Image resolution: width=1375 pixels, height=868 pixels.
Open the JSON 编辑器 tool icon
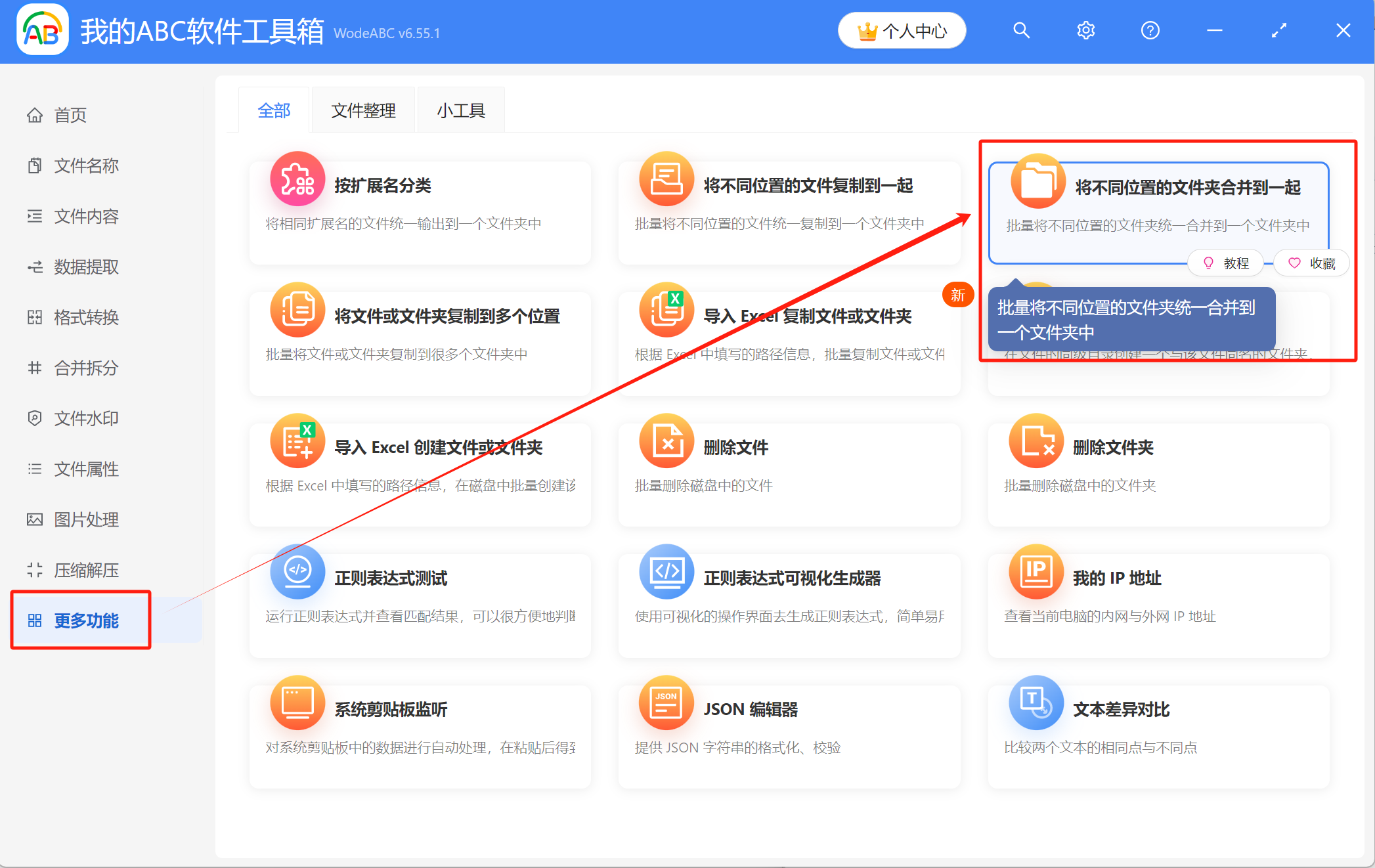click(666, 703)
